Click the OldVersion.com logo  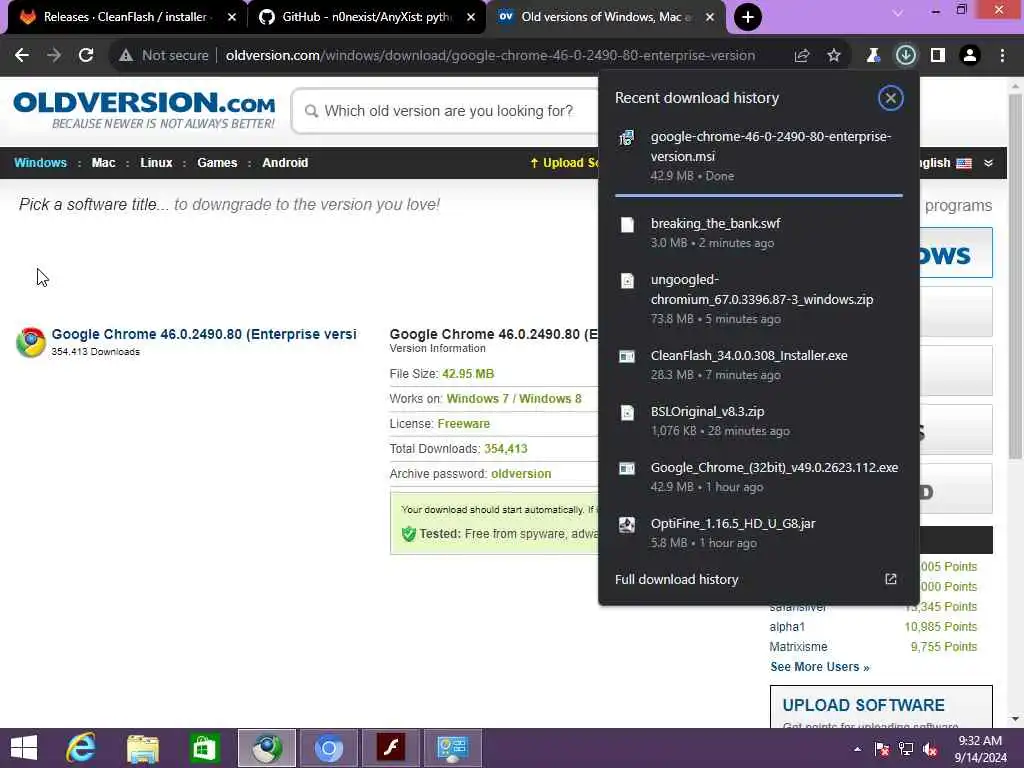click(144, 110)
